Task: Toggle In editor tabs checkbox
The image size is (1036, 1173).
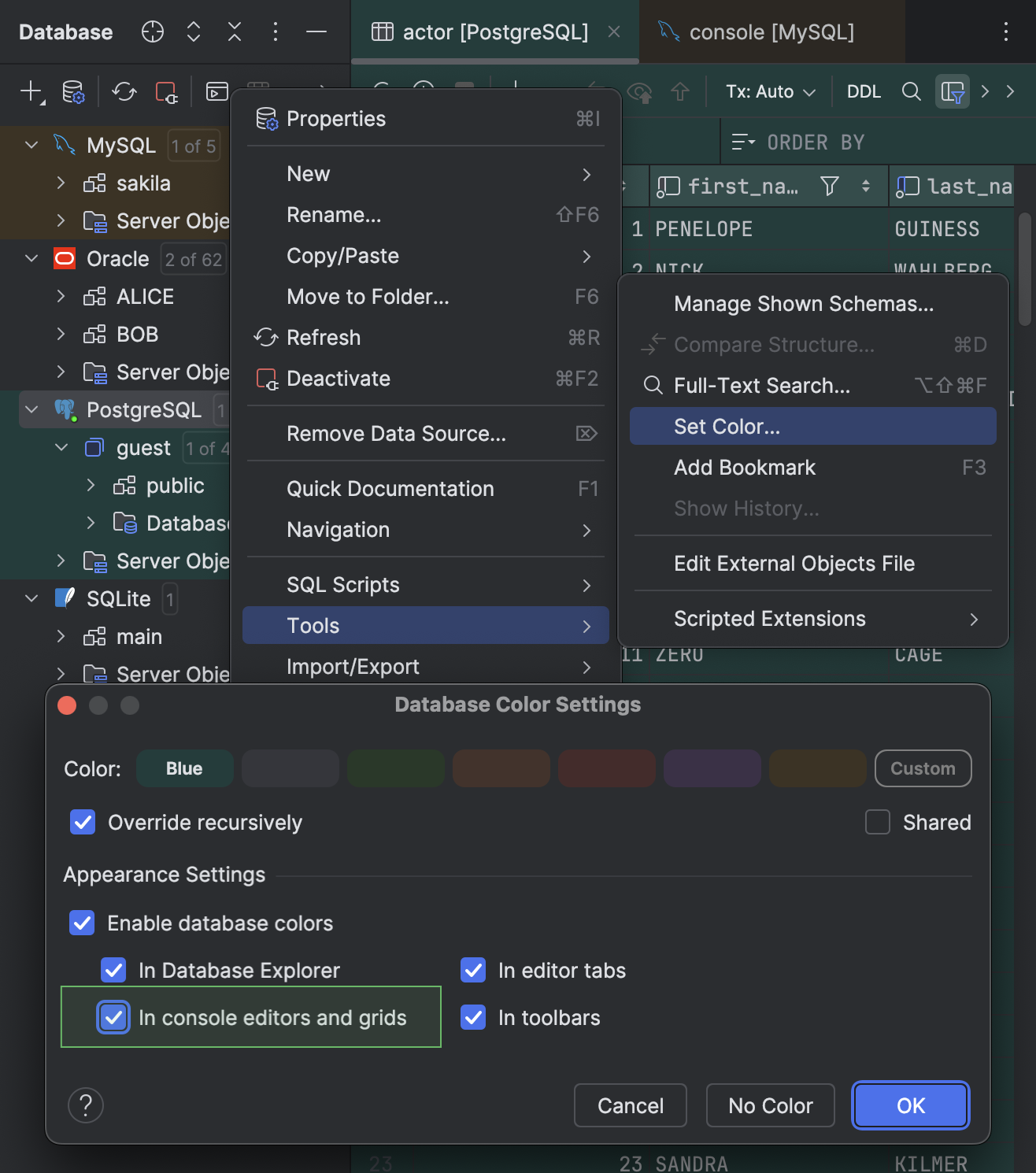Action: [473, 971]
